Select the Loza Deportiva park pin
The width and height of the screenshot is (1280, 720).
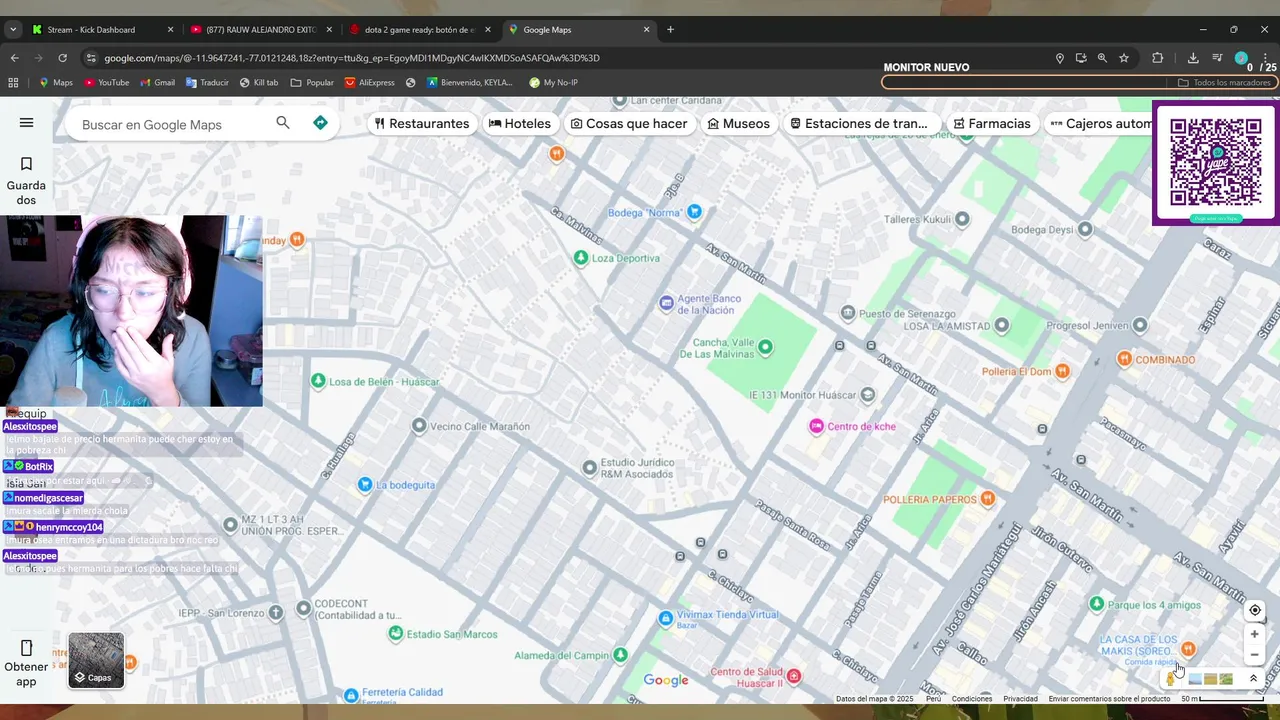tap(580, 258)
